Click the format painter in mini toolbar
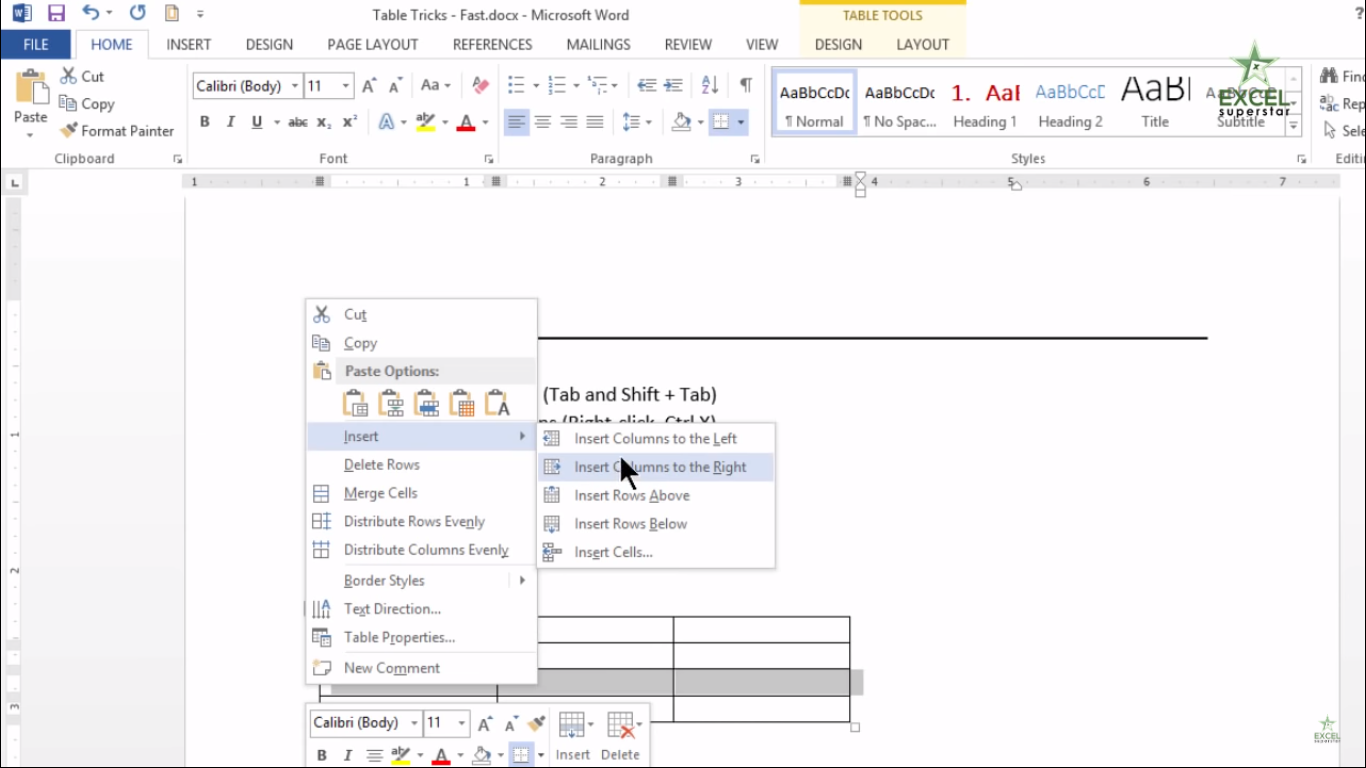The image size is (1366, 768). [x=537, y=722]
